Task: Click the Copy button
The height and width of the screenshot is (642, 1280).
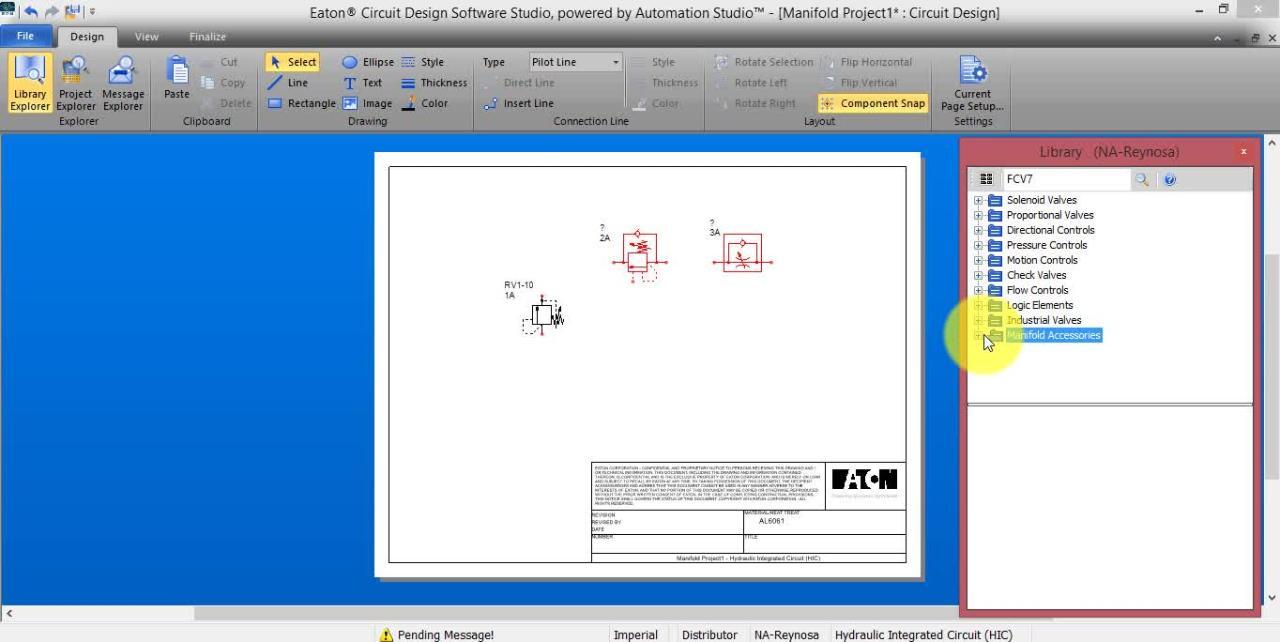Action: (x=223, y=83)
